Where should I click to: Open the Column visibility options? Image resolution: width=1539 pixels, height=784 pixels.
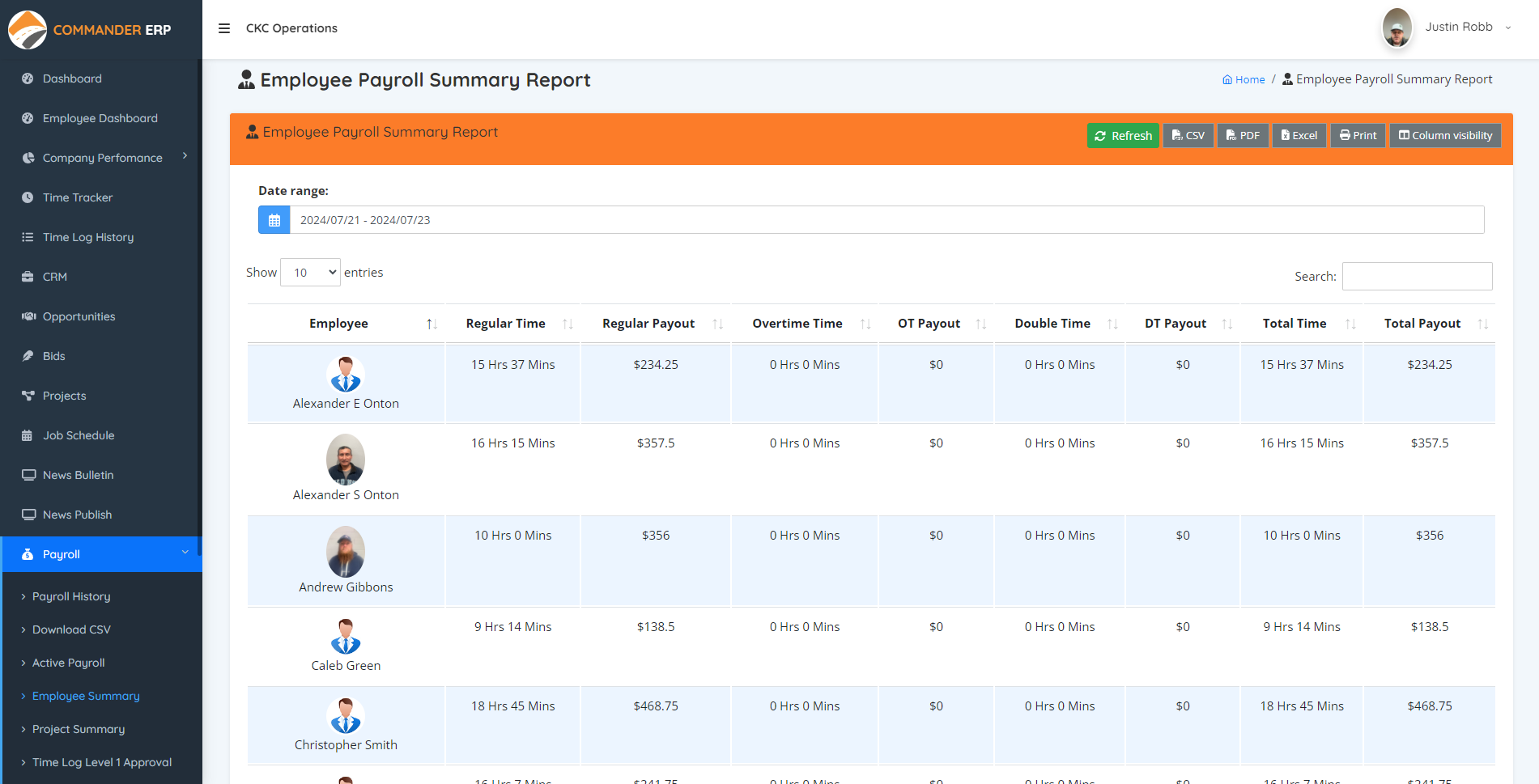pos(1445,135)
